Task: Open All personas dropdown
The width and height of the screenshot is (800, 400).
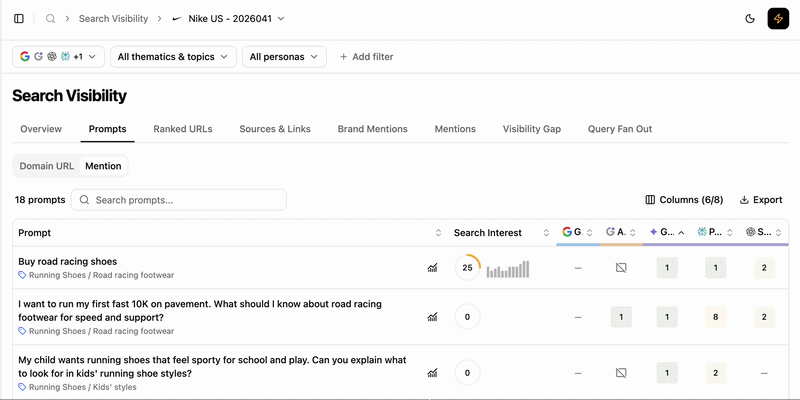Action: (284, 57)
